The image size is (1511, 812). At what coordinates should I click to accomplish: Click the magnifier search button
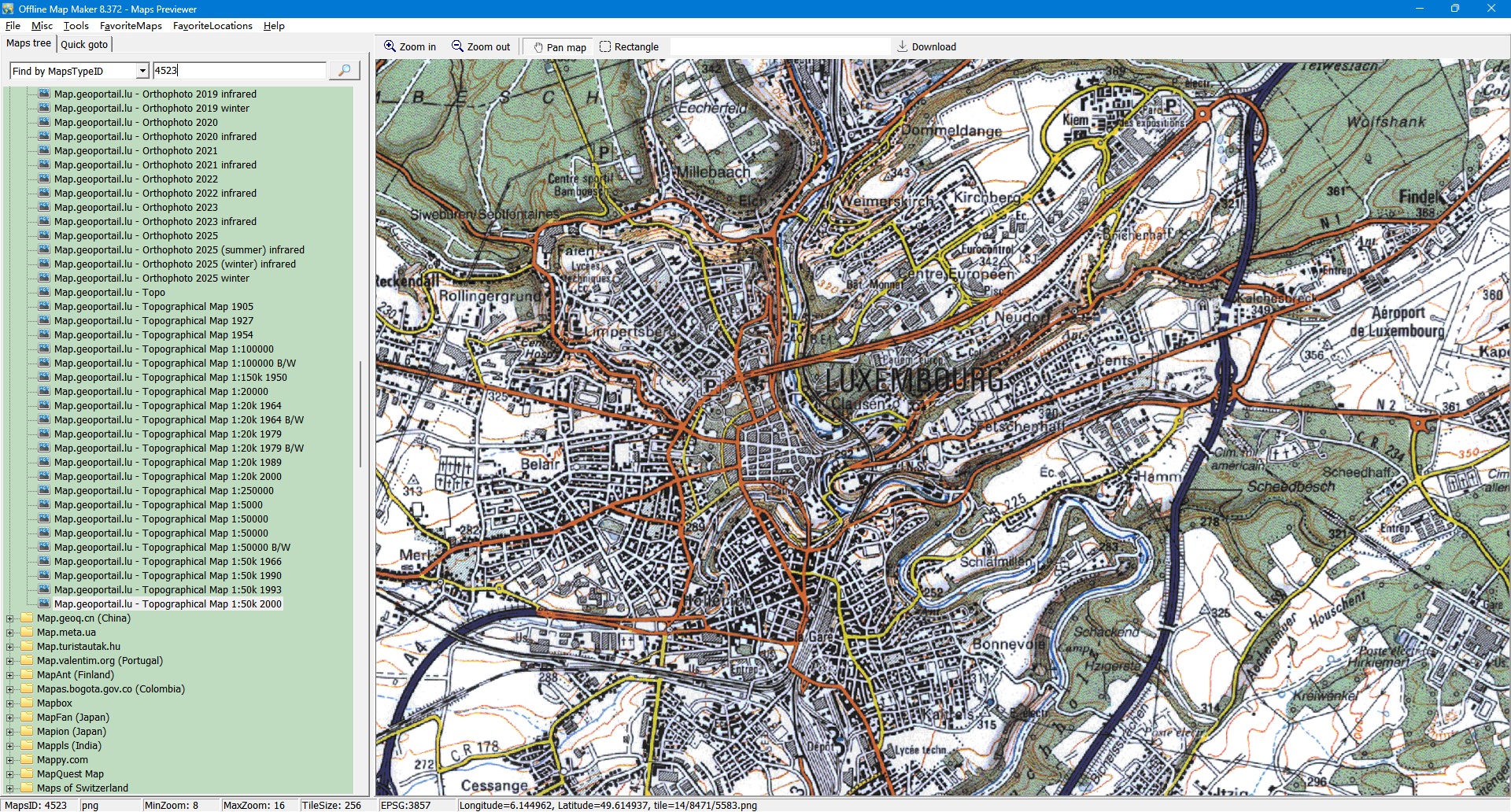point(344,71)
